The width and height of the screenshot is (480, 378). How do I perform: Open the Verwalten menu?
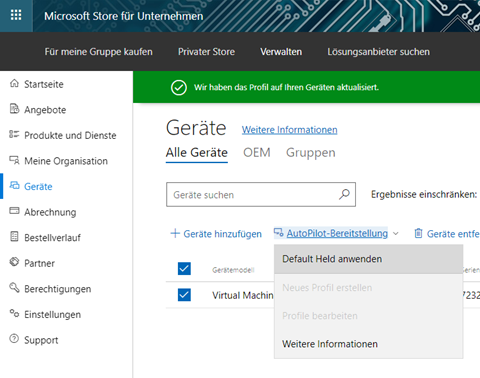281,52
